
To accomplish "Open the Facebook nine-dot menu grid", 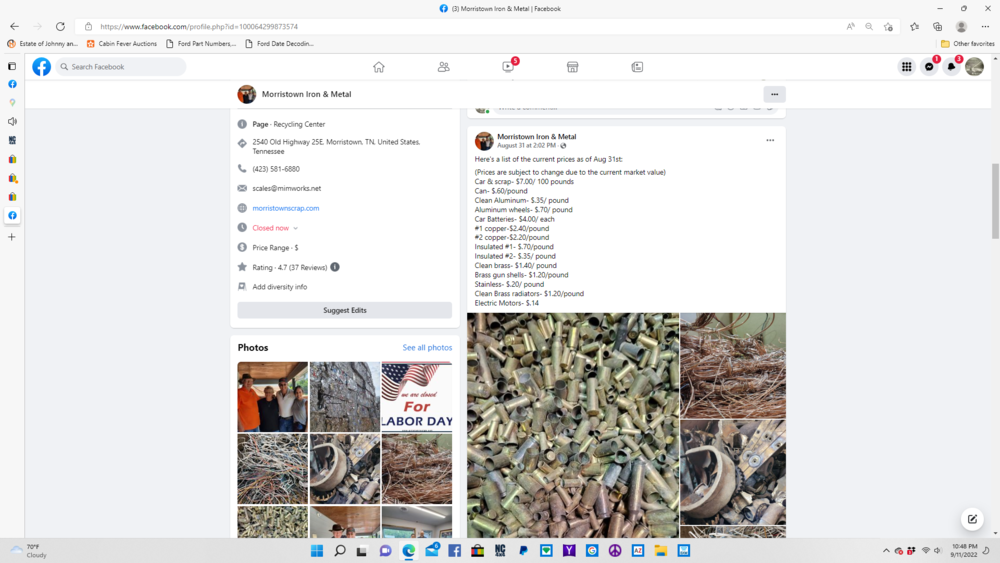I will click(906, 66).
